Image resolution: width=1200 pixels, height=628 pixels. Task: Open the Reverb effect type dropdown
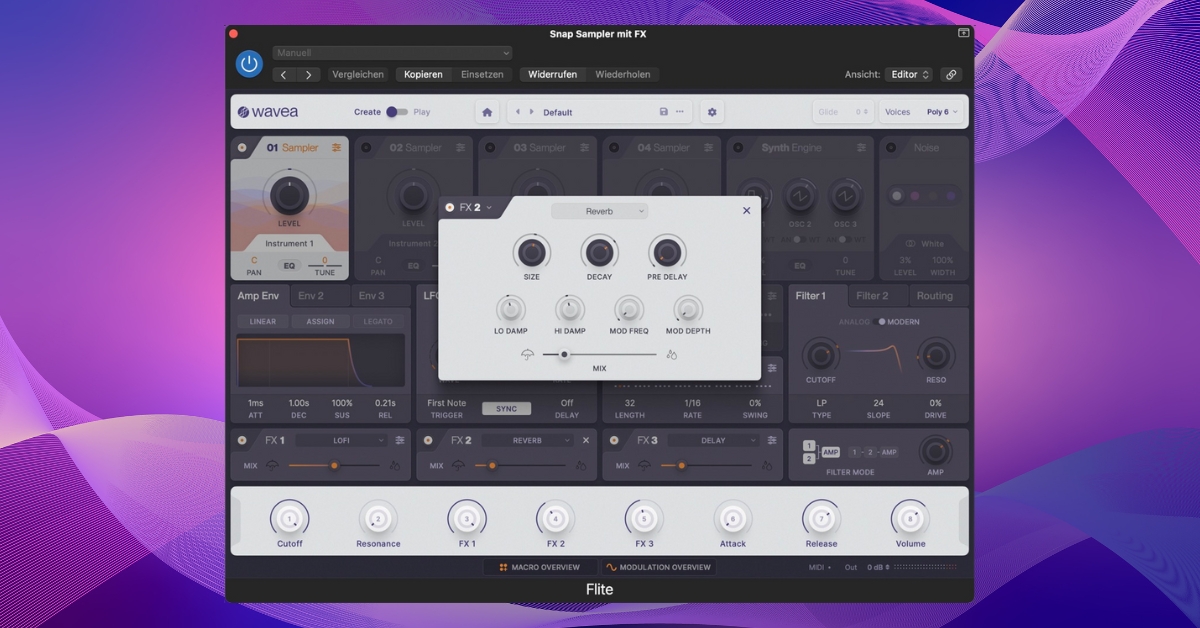coord(599,211)
